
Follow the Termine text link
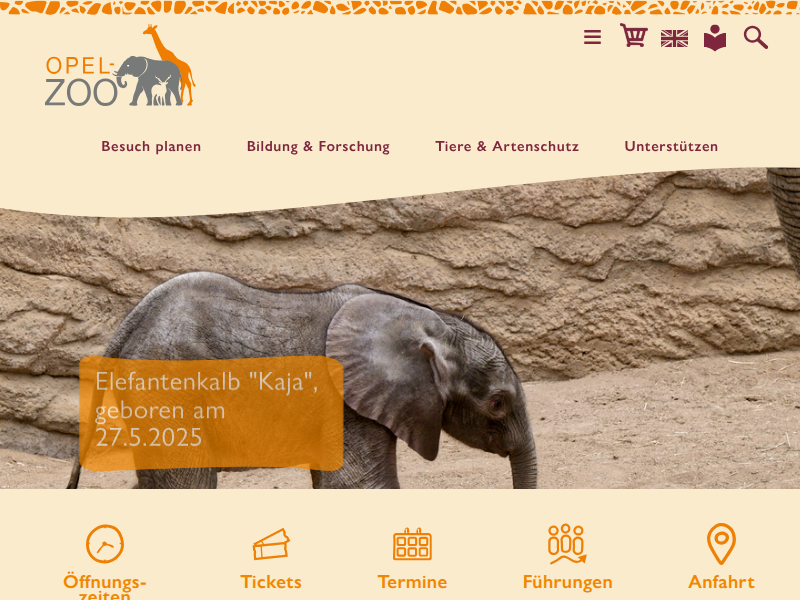pyautogui.click(x=412, y=582)
